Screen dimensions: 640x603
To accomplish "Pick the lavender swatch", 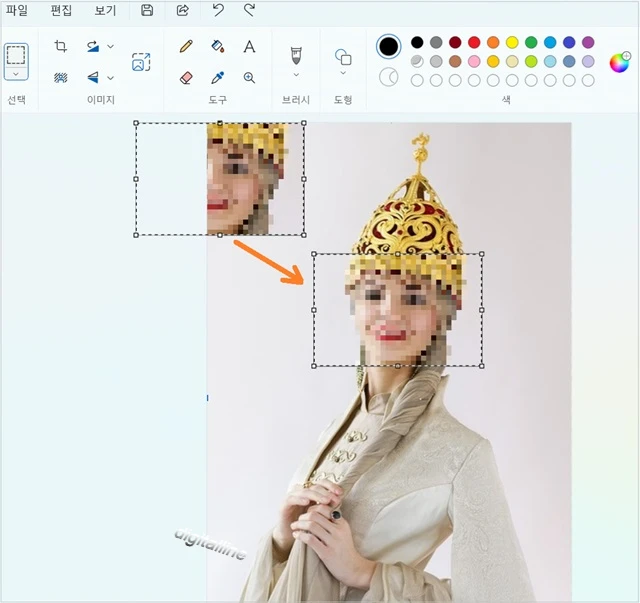I will click(588, 61).
